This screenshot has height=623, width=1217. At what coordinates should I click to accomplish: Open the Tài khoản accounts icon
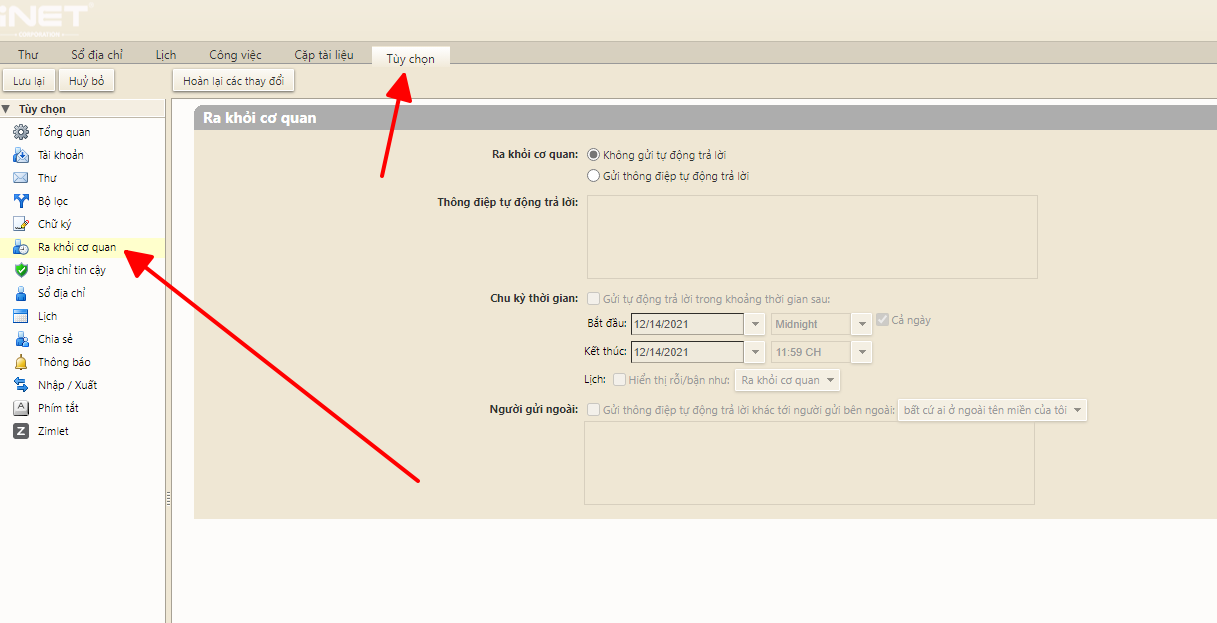(20, 155)
